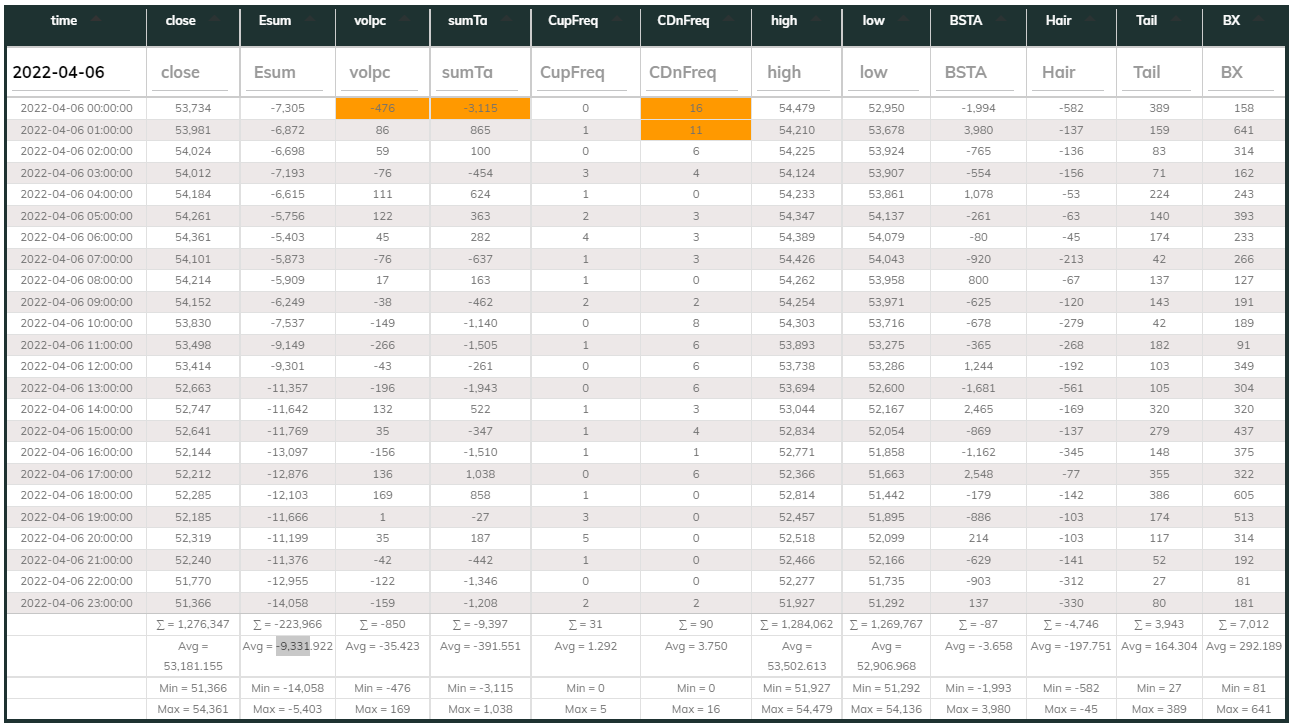The height and width of the screenshot is (725, 1292).
Task: Click the sumTa value 1,038 in 17:00 row
Action: [481, 474]
